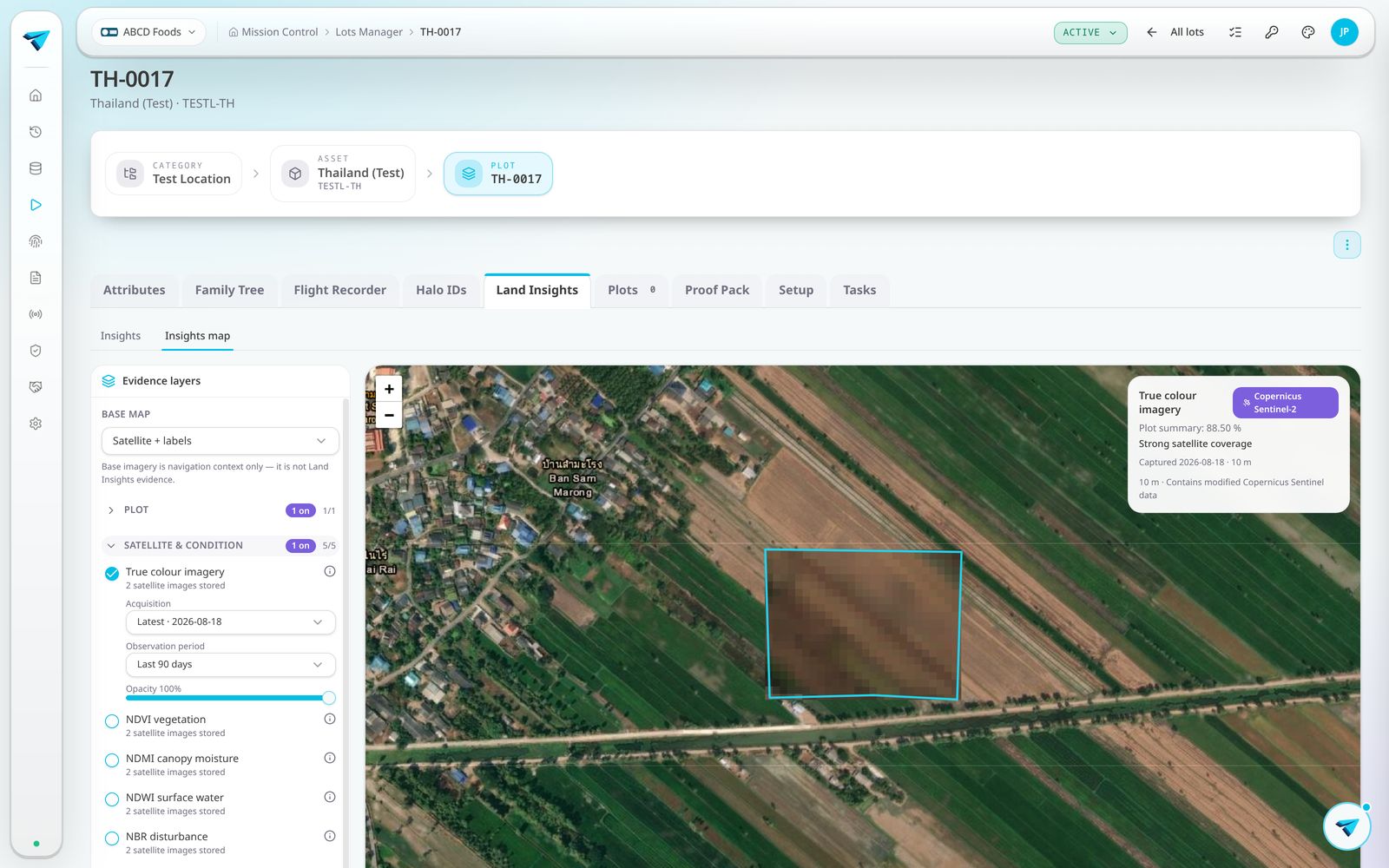Enable the NBR disturbance layer

pyautogui.click(x=112, y=838)
